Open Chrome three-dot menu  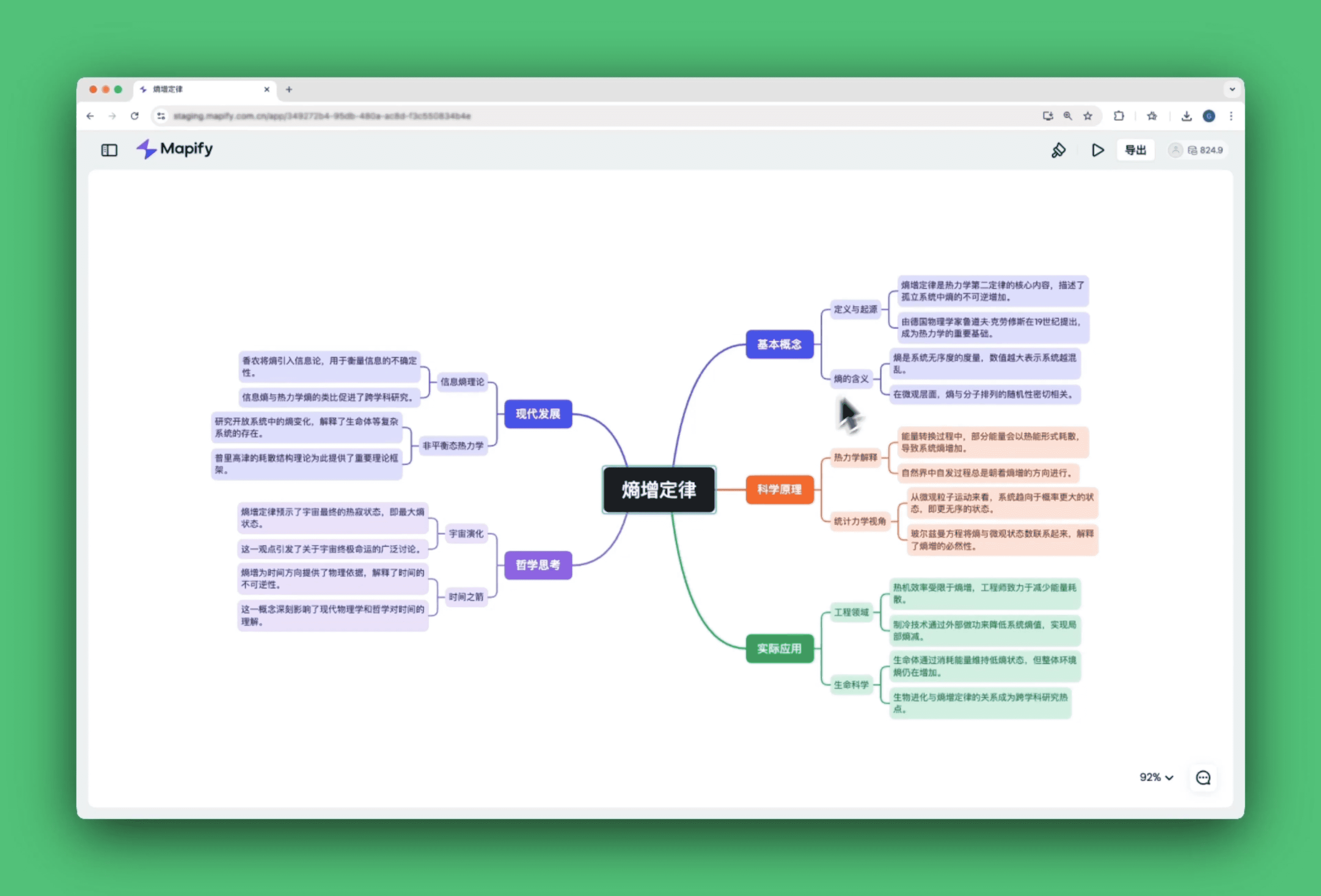1231,116
